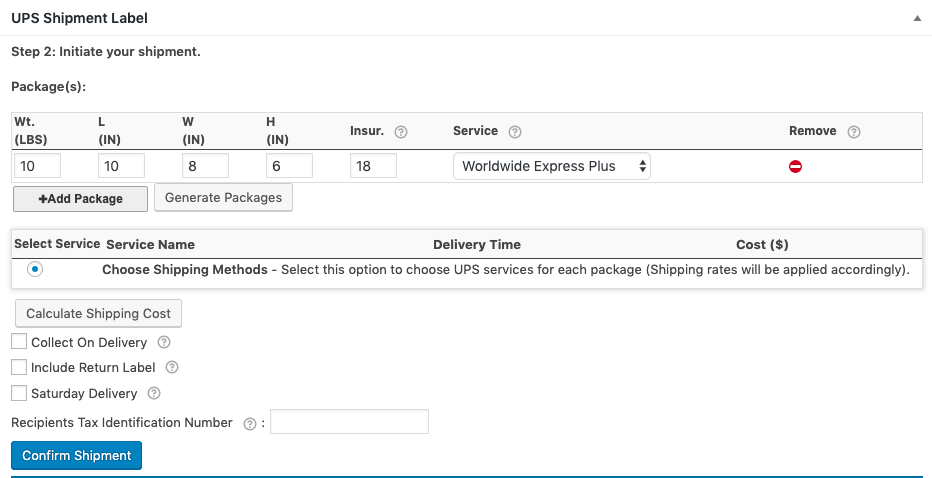Focus the width W (IN) input field

pos(205,166)
